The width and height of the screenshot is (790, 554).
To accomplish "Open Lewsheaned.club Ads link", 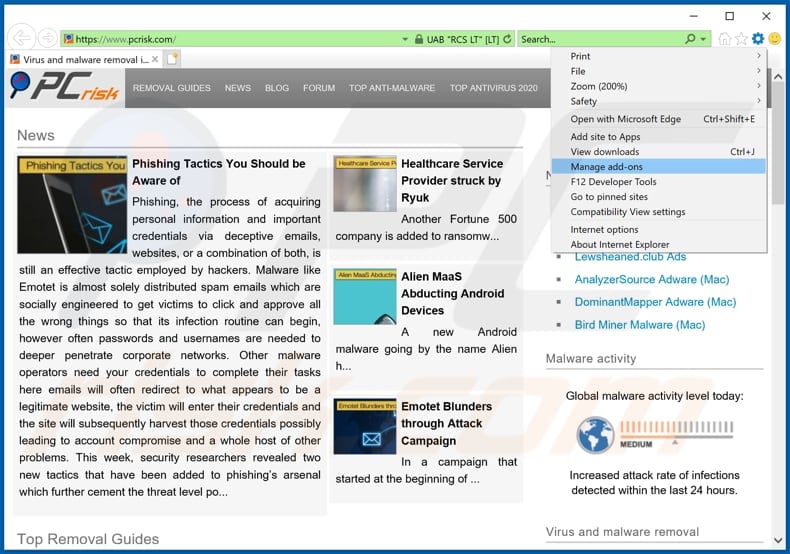I will pyautogui.click(x=630, y=257).
